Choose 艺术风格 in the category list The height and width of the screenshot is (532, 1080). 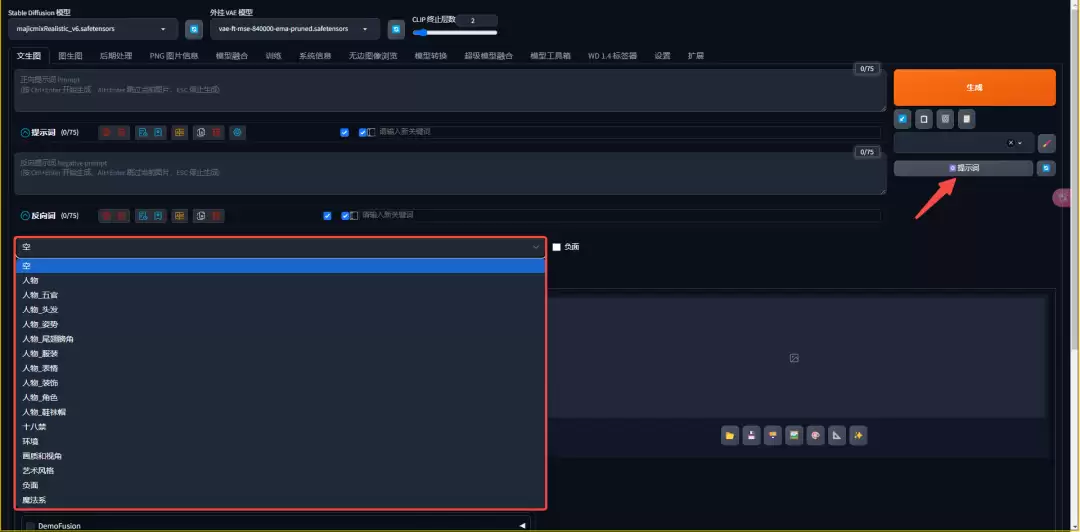(39, 470)
